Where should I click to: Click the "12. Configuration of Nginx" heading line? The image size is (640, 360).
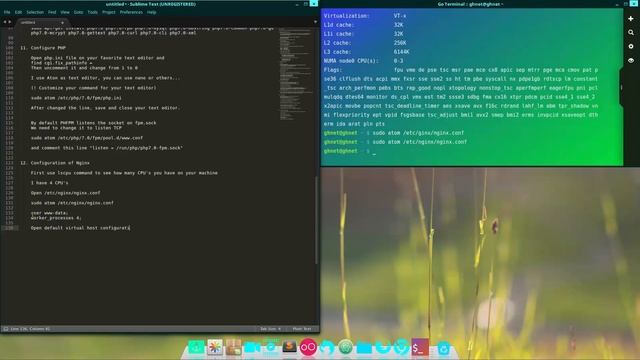(x=55, y=163)
